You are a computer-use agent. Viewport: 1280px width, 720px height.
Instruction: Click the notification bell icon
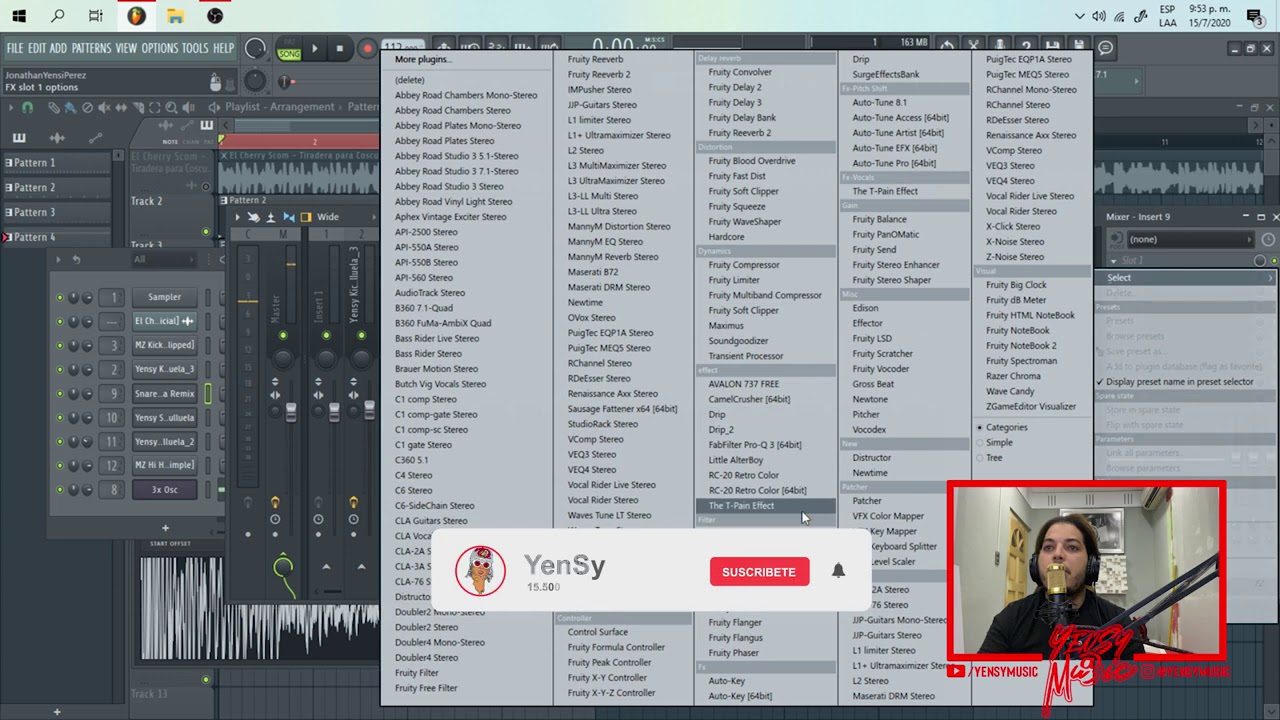pyautogui.click(x=838, y=570)
